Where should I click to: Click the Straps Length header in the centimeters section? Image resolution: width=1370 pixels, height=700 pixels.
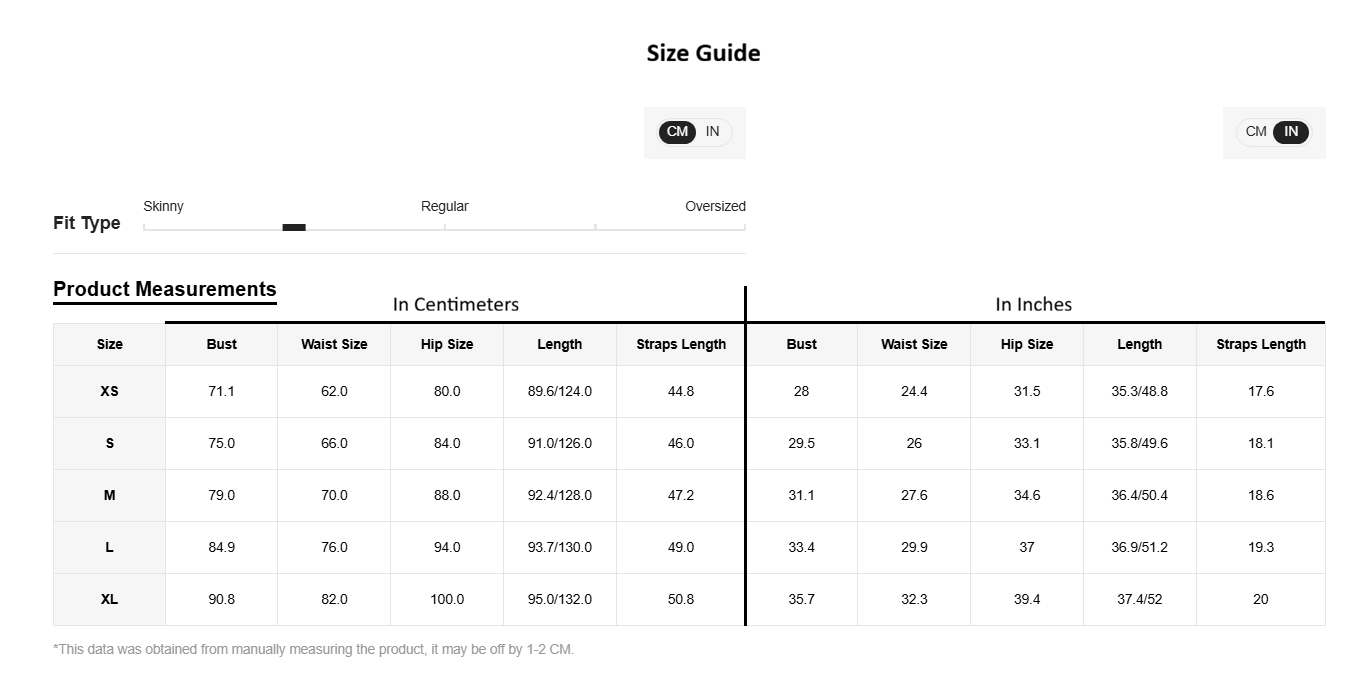pos(681,344)
